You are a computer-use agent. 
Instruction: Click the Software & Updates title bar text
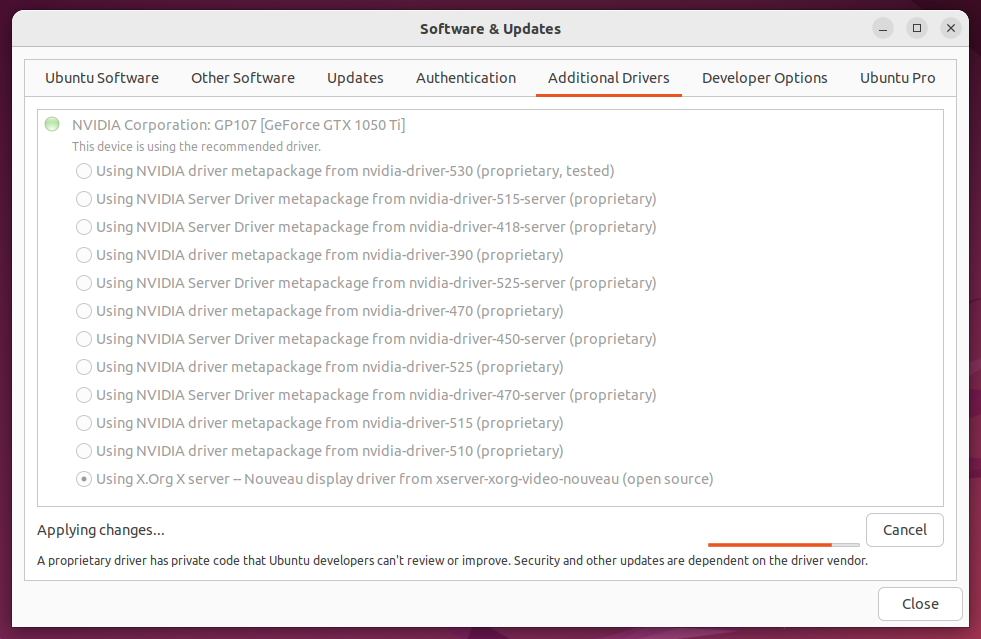pos(490,29)
